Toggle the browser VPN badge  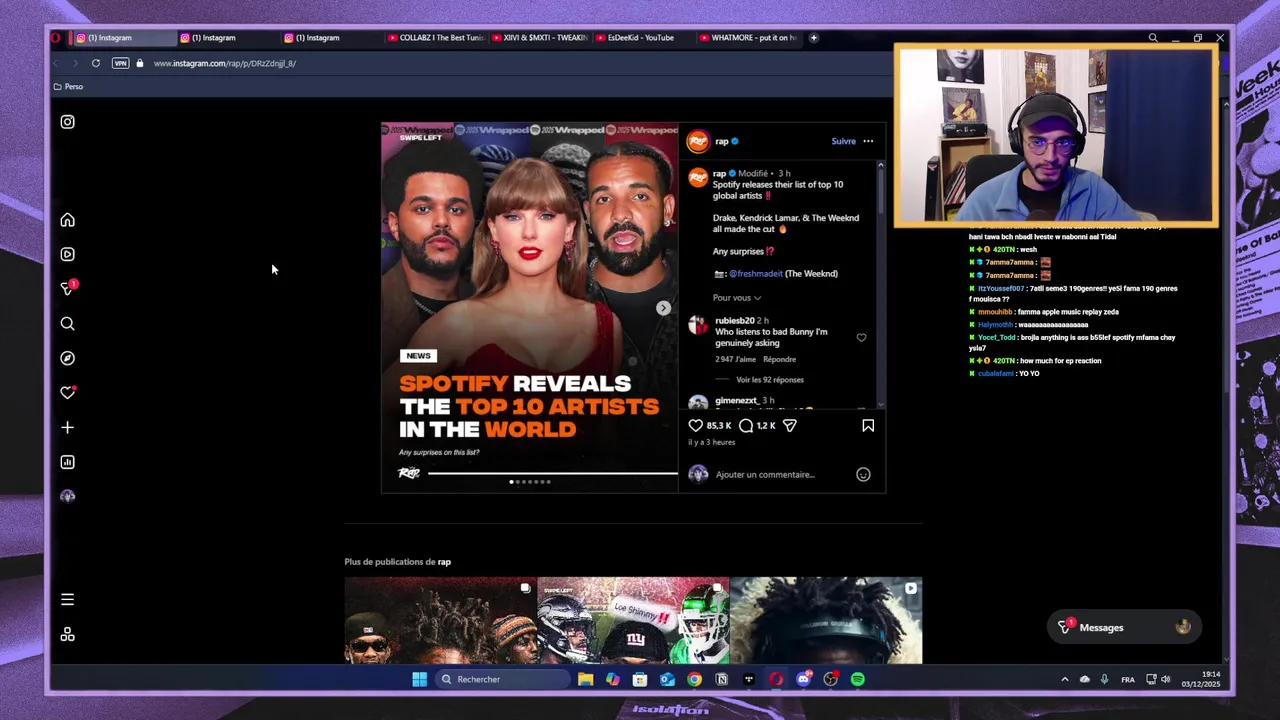120,63
